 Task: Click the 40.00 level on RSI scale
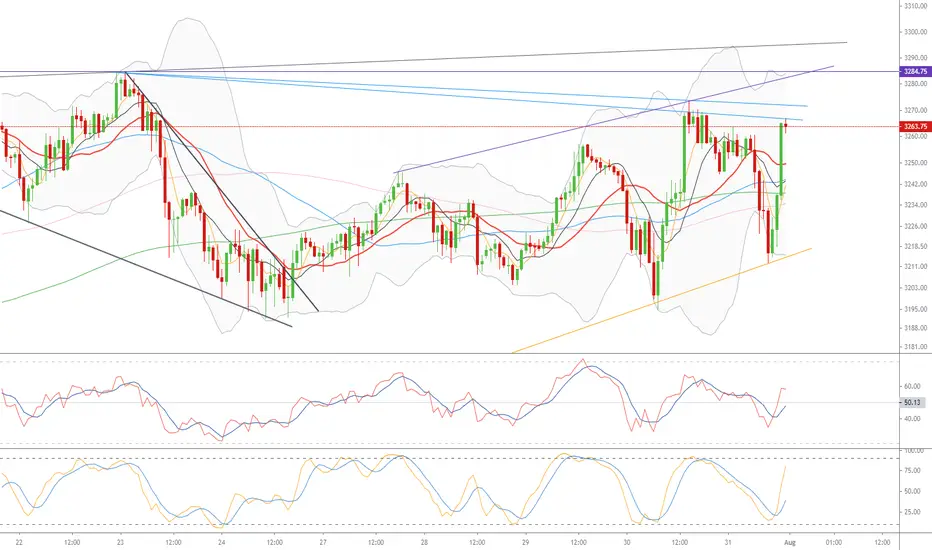click(x=912, y=419)
